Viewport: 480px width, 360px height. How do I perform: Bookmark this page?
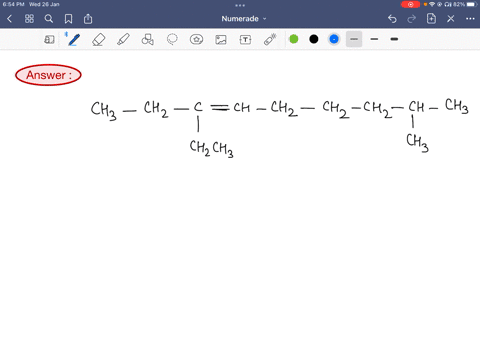point(68,19)
